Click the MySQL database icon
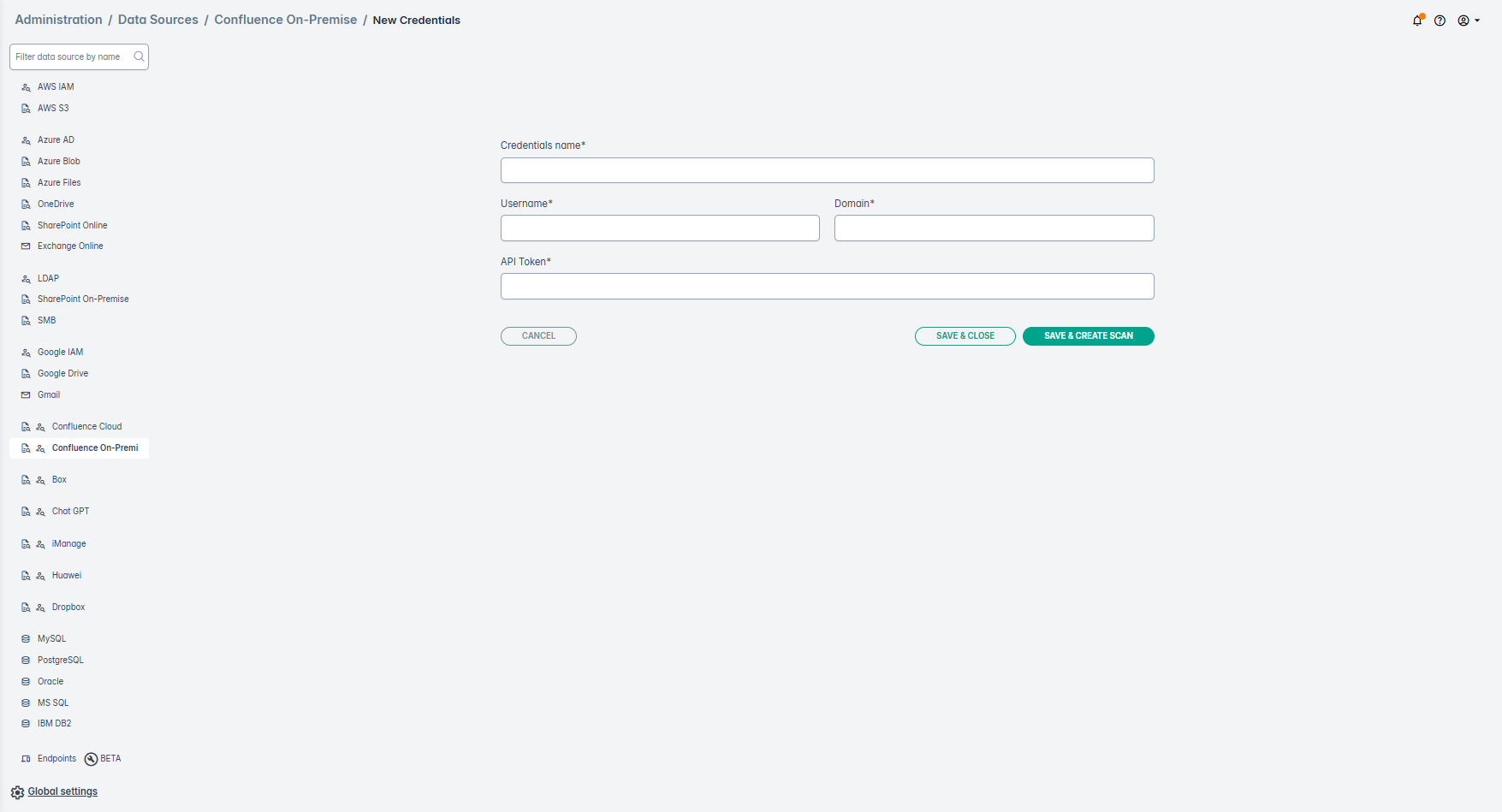The image size is (1502, 812). [x=26, y=639]
